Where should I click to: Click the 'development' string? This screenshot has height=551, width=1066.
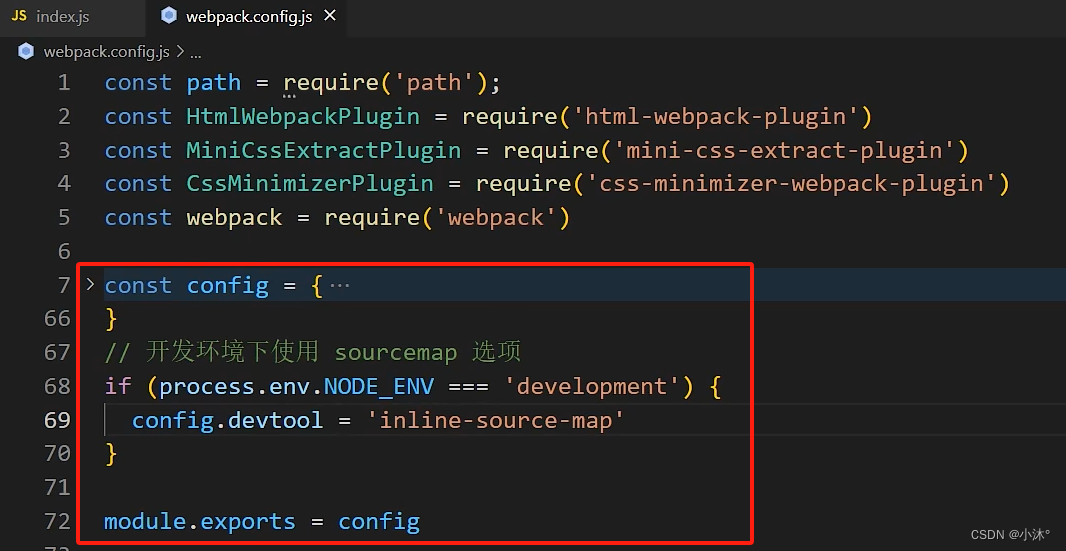point(591,387)
